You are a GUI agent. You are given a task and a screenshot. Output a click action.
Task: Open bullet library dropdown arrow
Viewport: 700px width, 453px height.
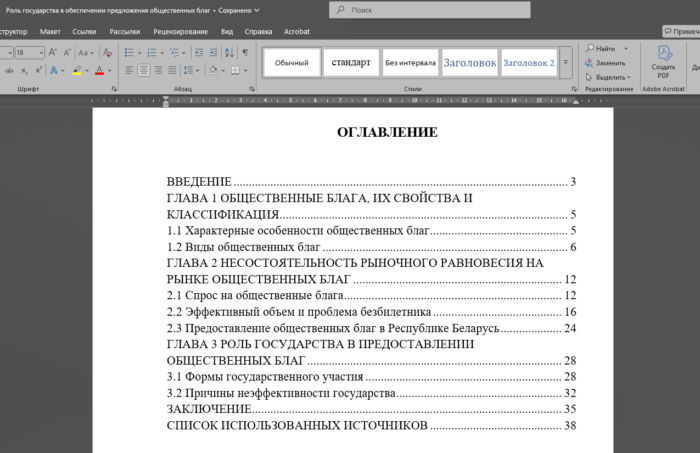pos(139,53)
